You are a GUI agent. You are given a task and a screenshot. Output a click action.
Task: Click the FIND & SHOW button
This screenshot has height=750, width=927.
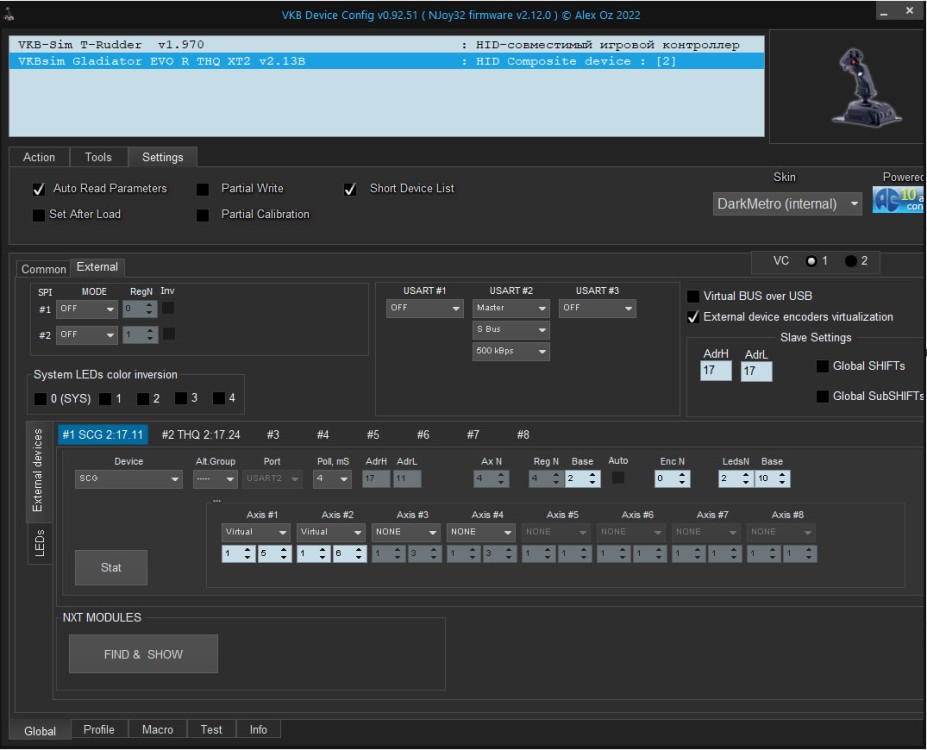[x=143, y=654]
